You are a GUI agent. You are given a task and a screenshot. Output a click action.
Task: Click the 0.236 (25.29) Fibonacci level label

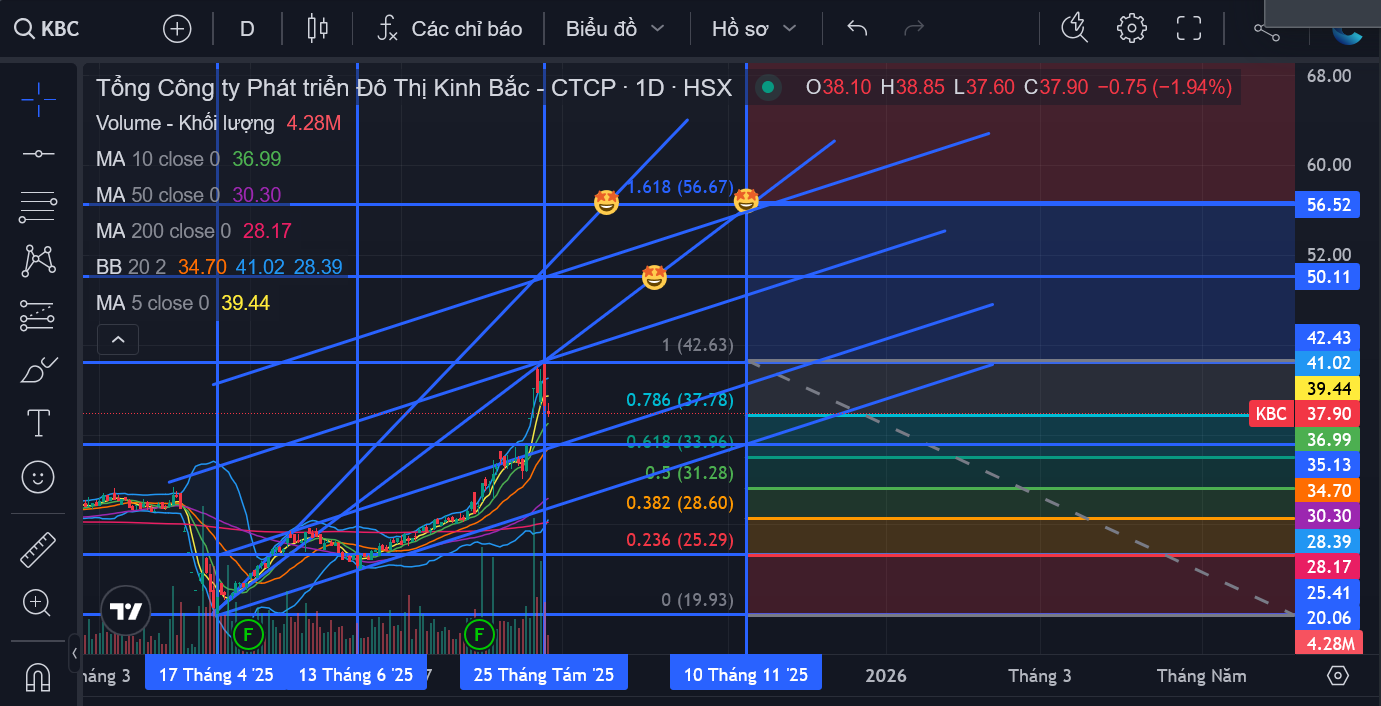[680, 540]
